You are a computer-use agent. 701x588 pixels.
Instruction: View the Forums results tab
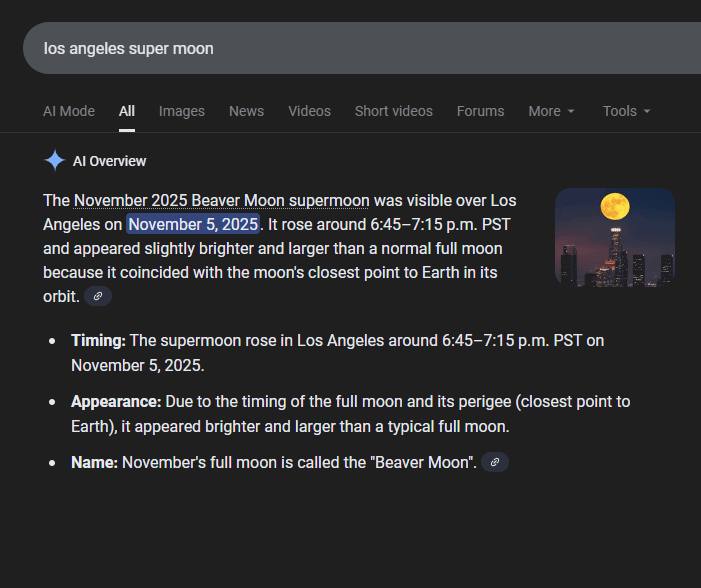coord(480,111)
